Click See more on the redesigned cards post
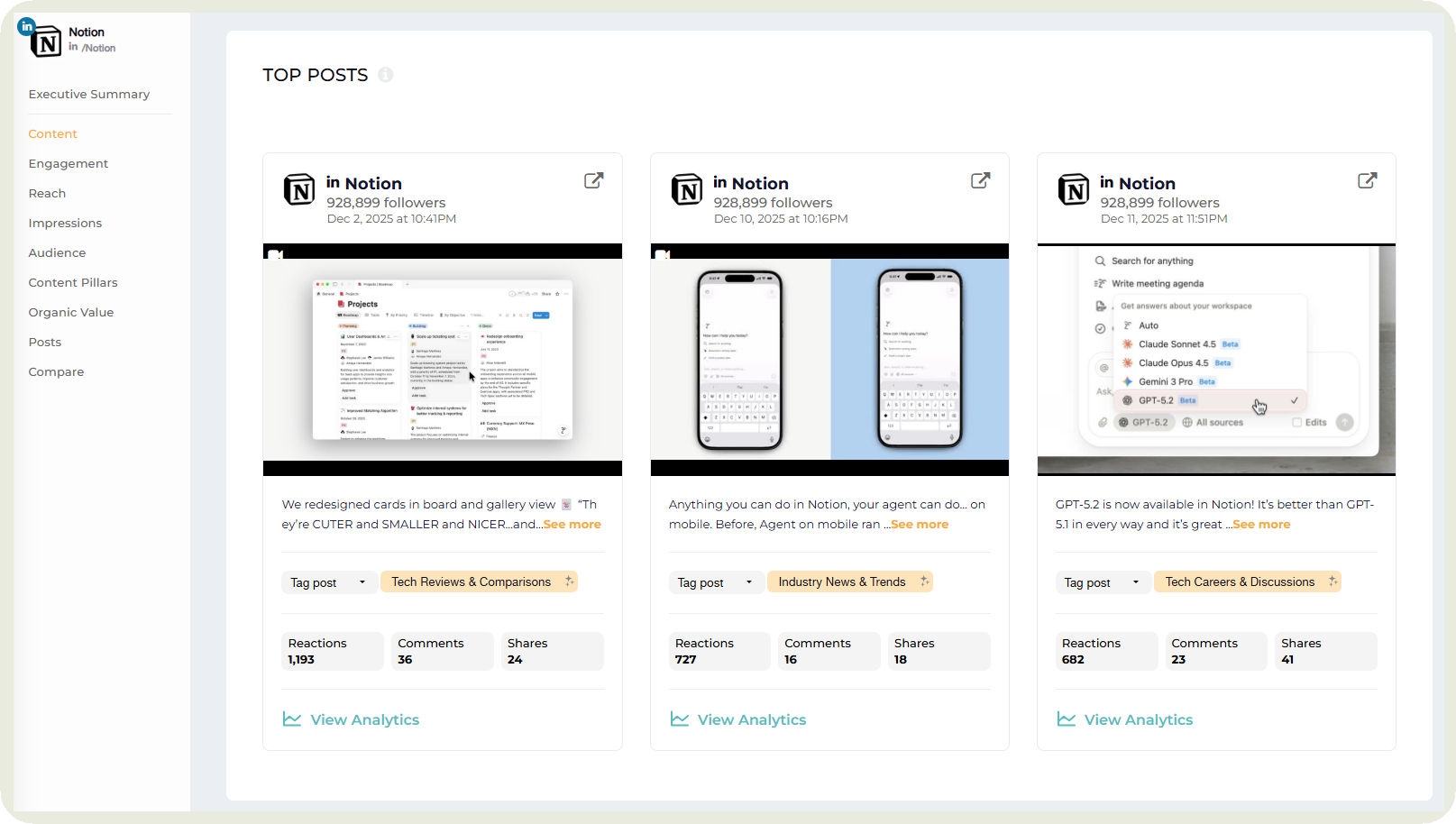This screenshot has width=1456, height=824. click(572, 525)
